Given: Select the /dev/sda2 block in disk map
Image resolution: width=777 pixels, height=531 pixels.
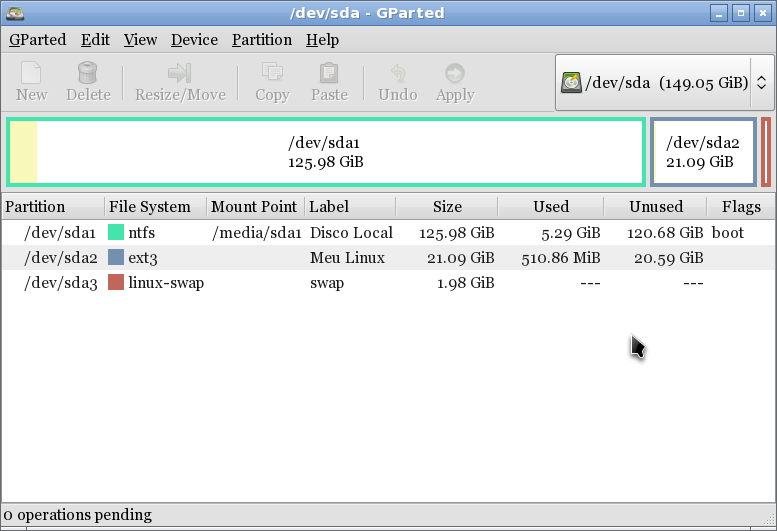Looking at the screenshot, I should point(703,152).
